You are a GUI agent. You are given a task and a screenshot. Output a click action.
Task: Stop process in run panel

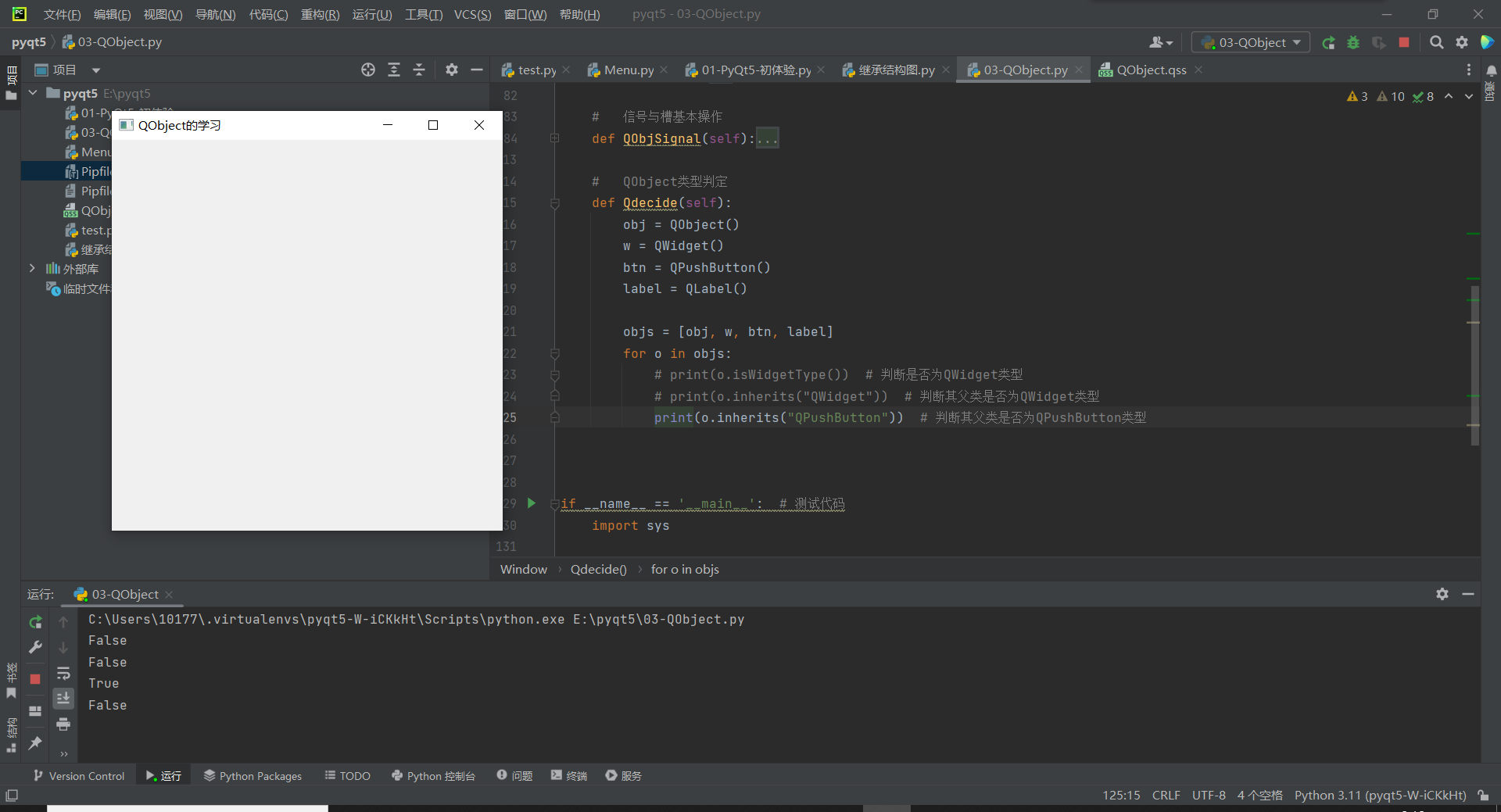(35, 679)
